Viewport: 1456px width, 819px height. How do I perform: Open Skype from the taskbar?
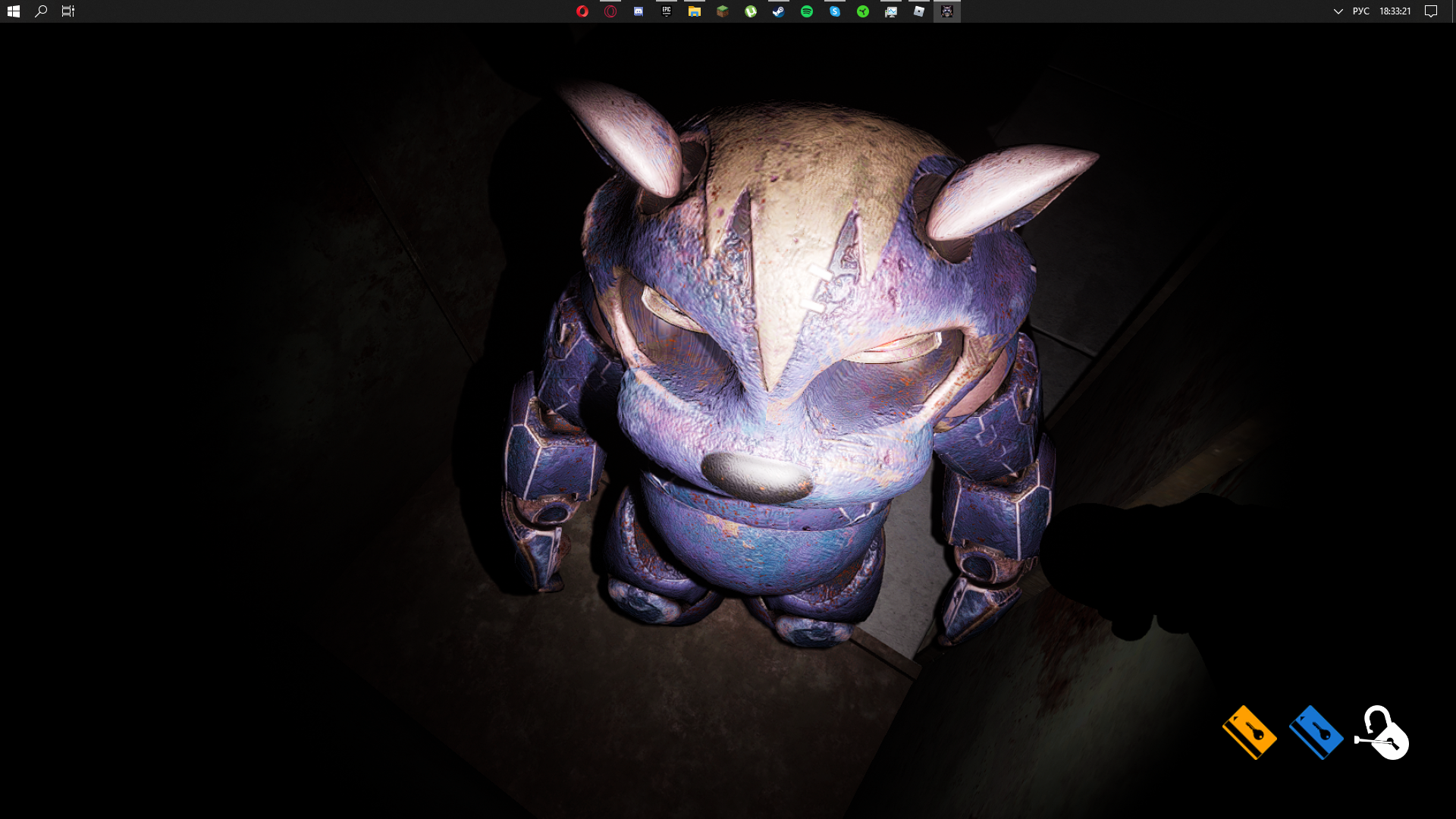pos(835,11)
